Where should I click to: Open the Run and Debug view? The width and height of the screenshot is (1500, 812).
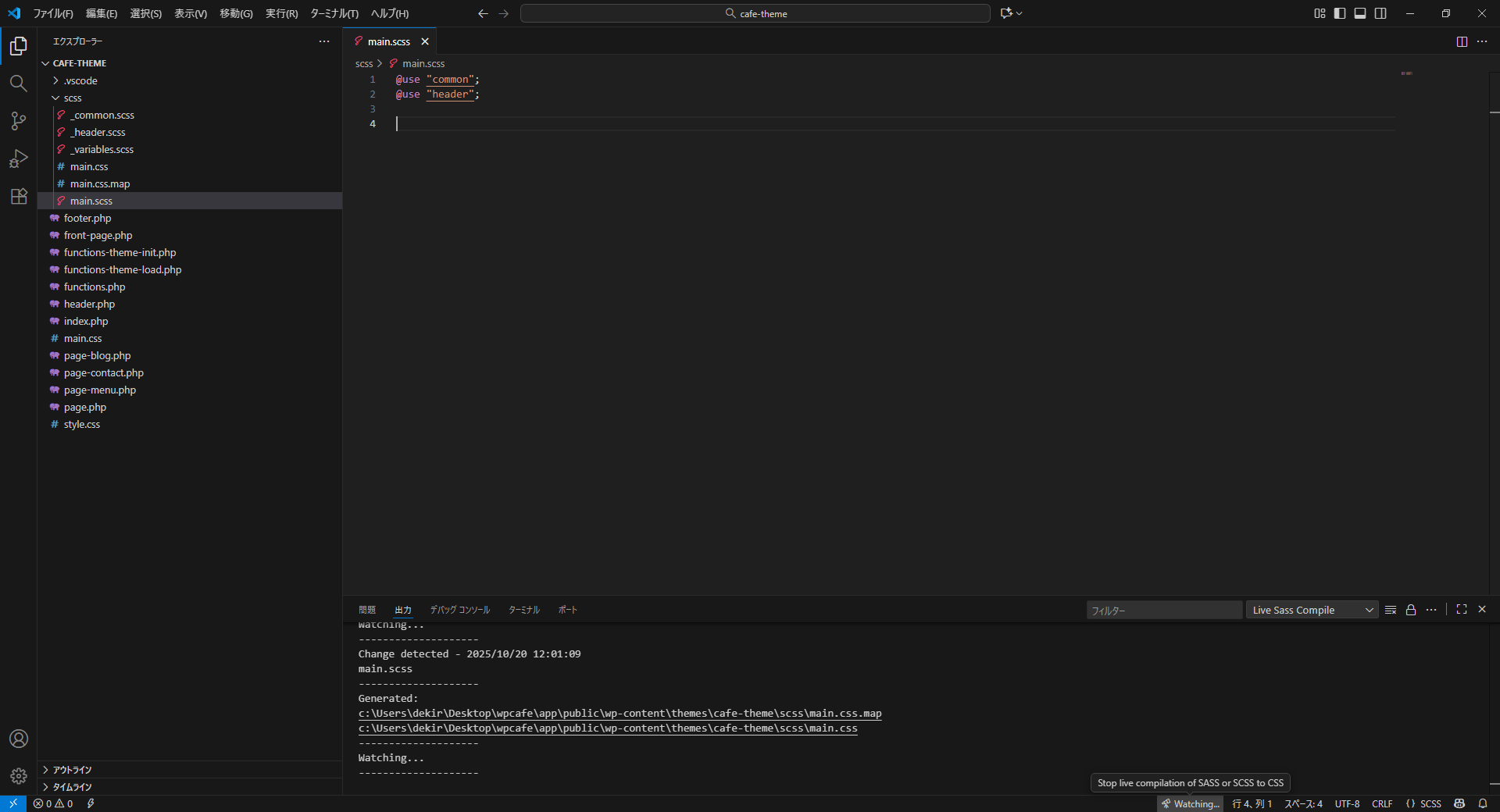point(19,158)
